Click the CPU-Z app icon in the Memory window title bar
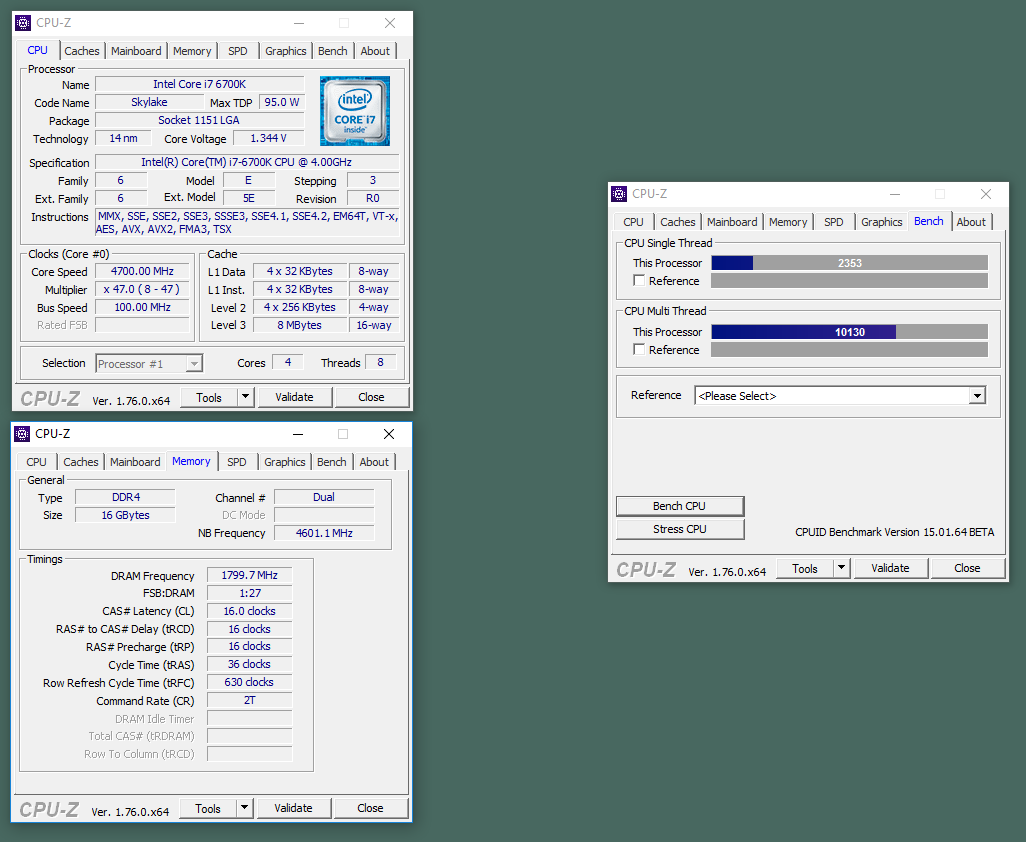This screenshot has height=842, width=1026. (22, 434)
